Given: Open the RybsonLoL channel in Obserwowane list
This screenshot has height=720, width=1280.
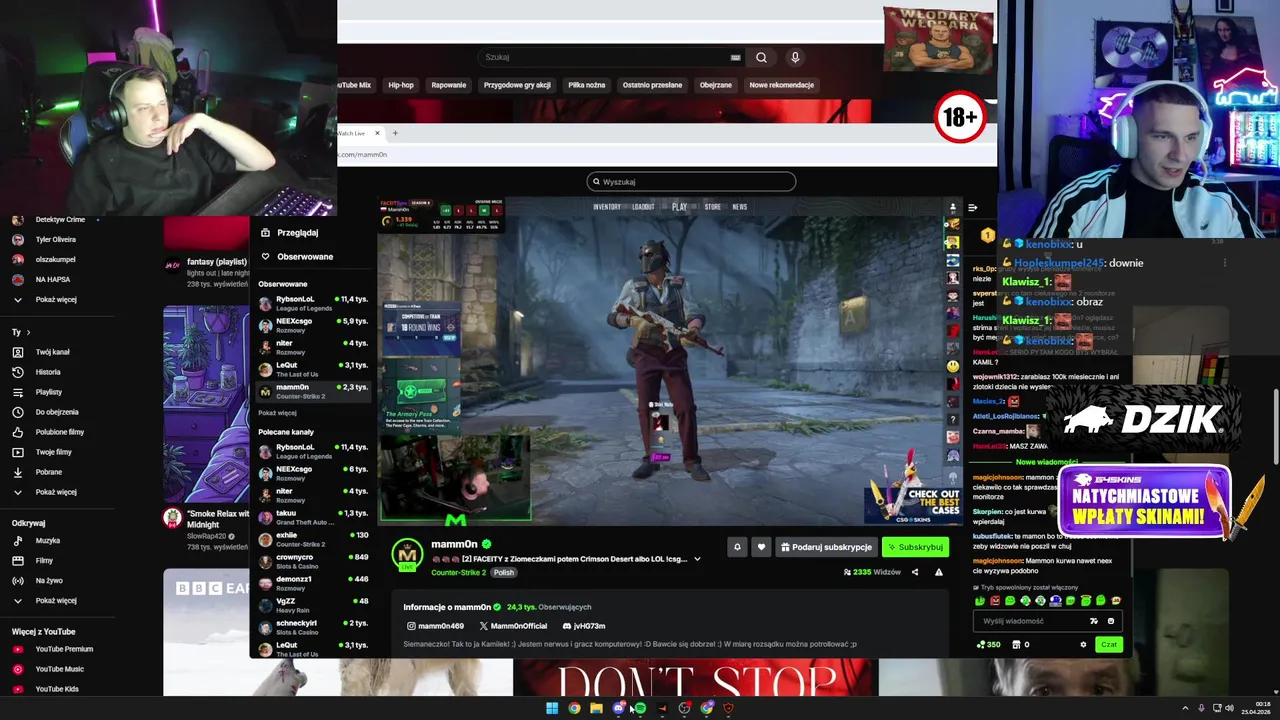Looking at the screenshot, I should tap(313, 303).
